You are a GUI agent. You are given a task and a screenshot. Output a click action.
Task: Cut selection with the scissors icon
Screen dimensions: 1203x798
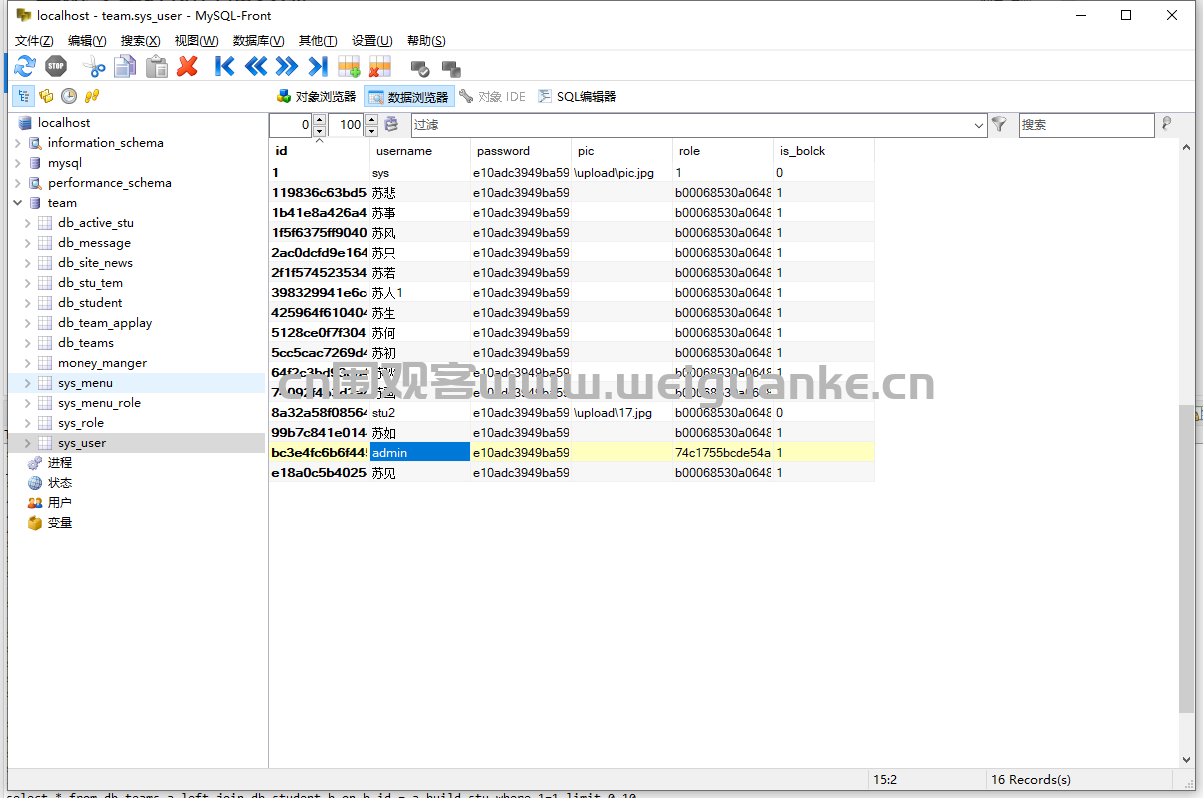94,67
